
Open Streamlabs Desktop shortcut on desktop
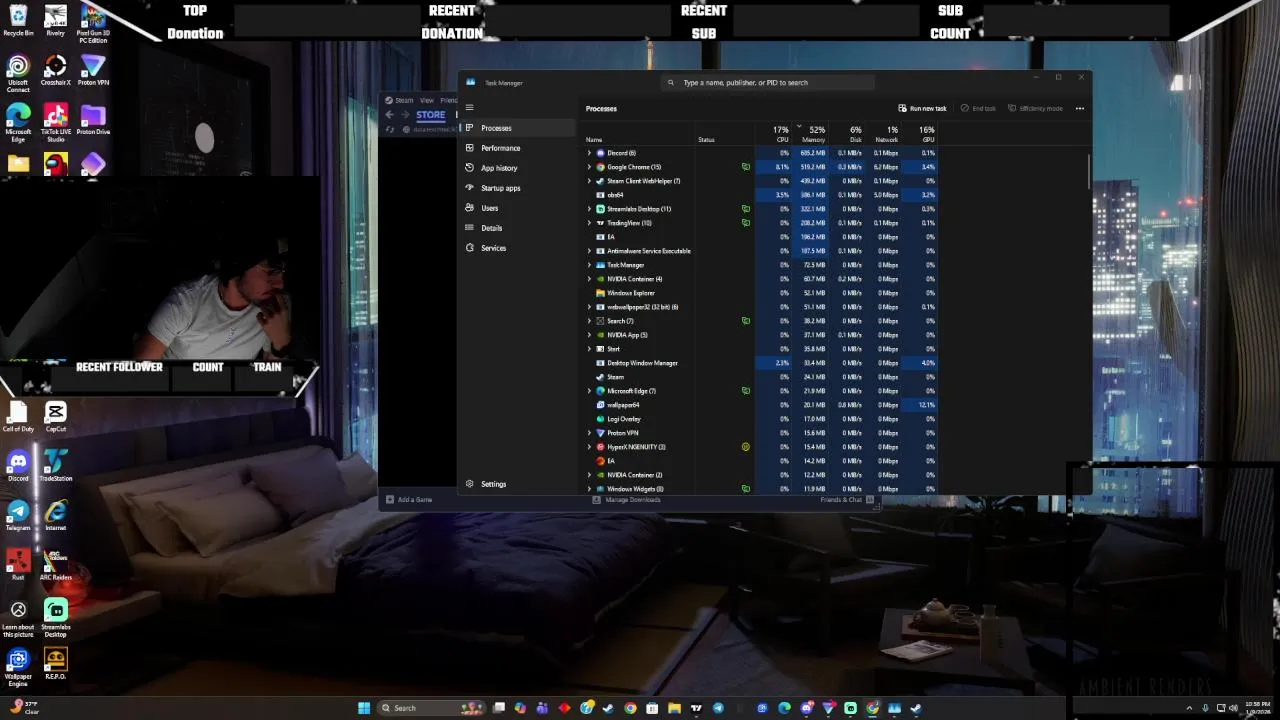[55, 619]
